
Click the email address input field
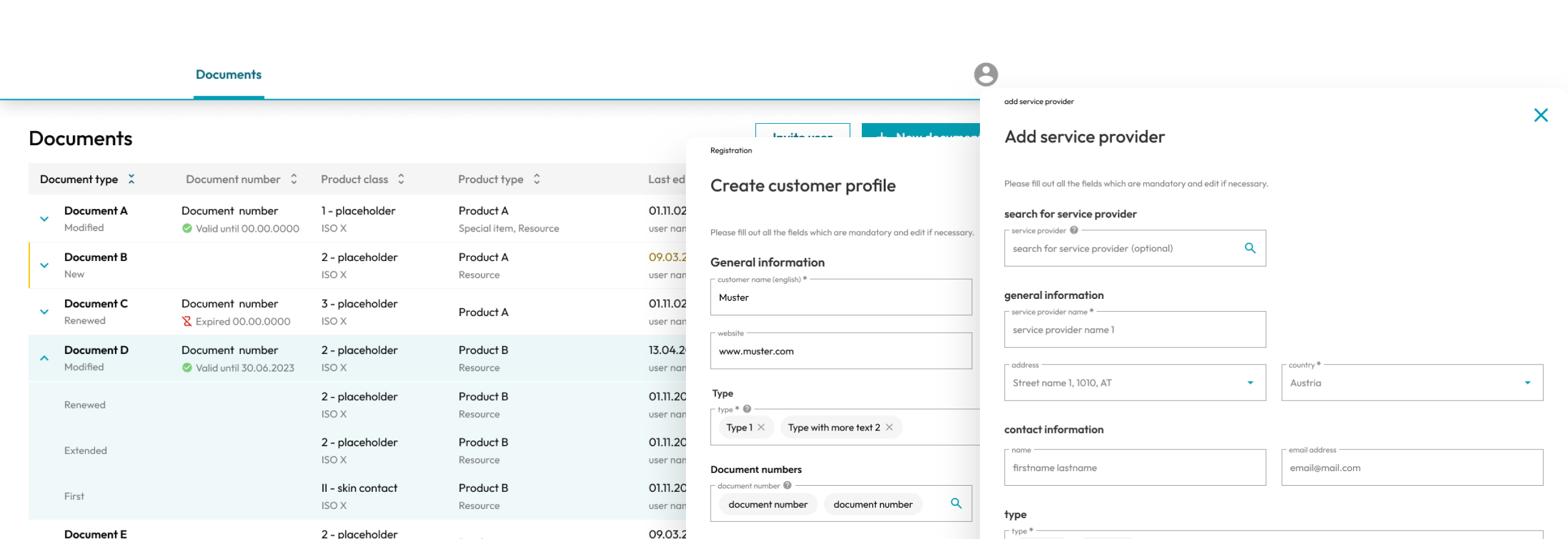point(1411,468)
